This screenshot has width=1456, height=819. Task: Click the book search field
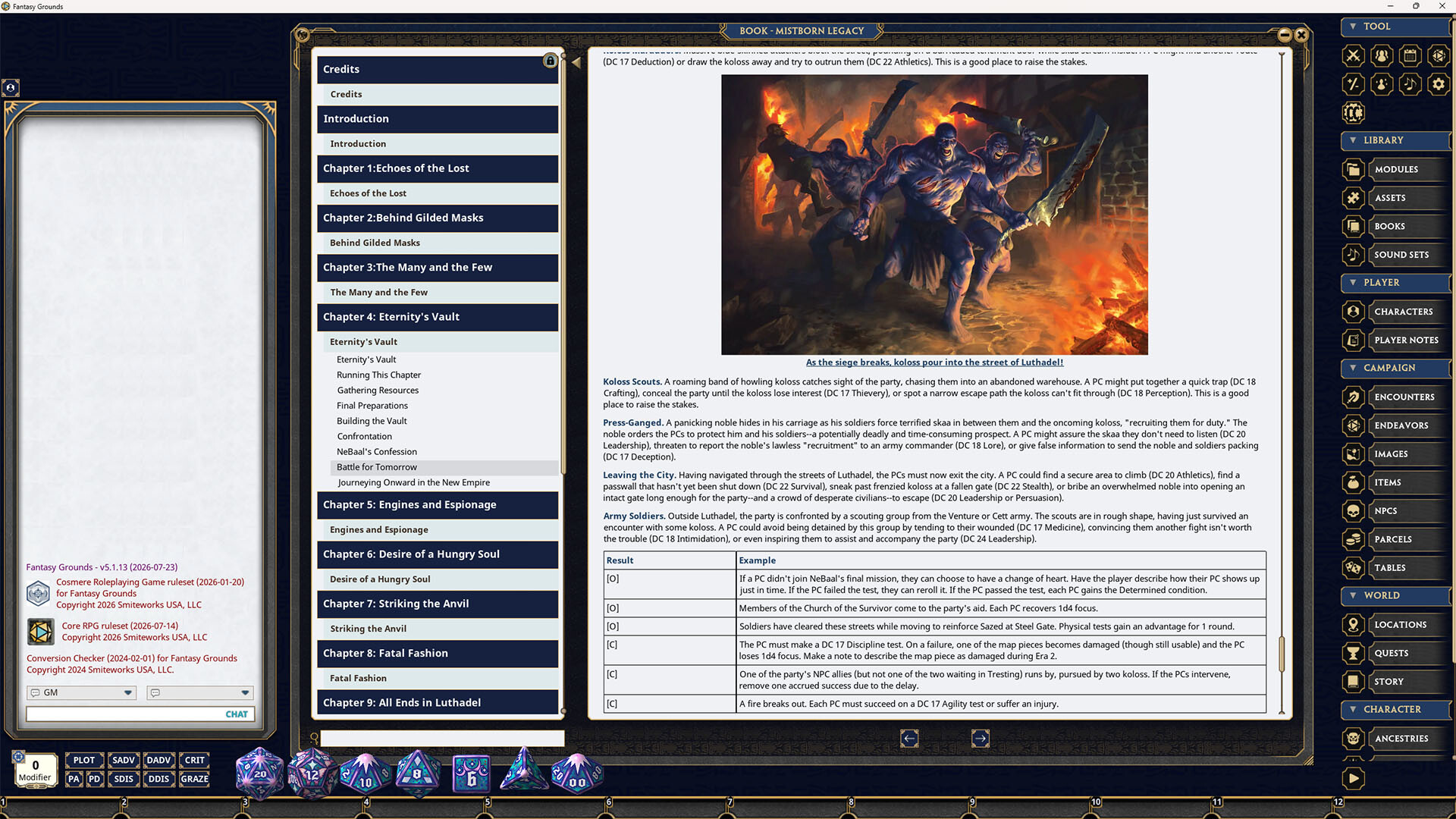tap(442, 738)
